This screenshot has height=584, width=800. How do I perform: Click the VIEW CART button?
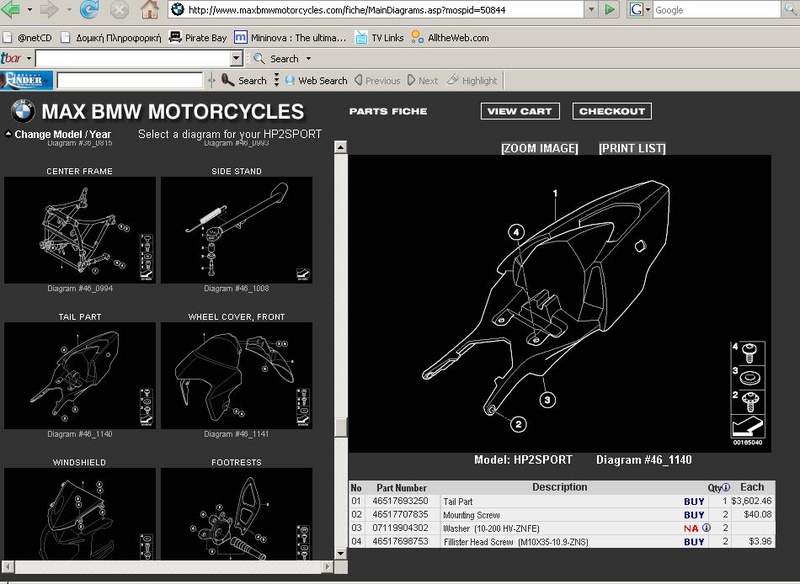[x=520, y=111]
